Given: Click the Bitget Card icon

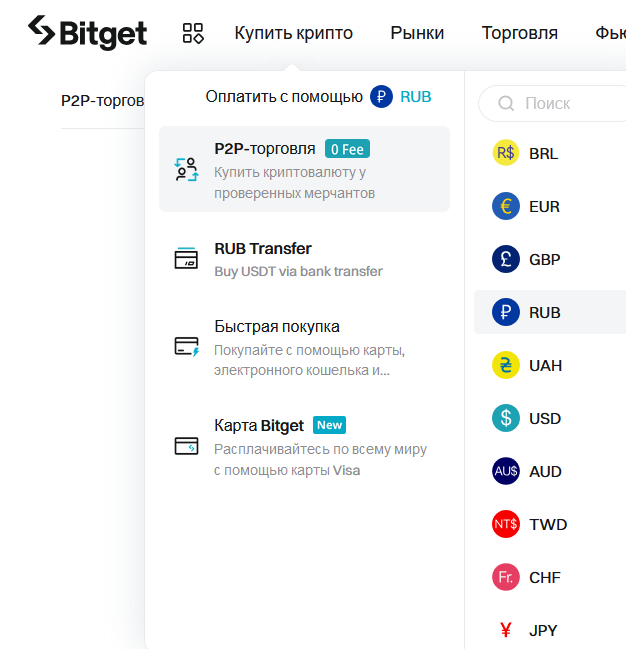Looking at the screenshot, I should 186,446.
